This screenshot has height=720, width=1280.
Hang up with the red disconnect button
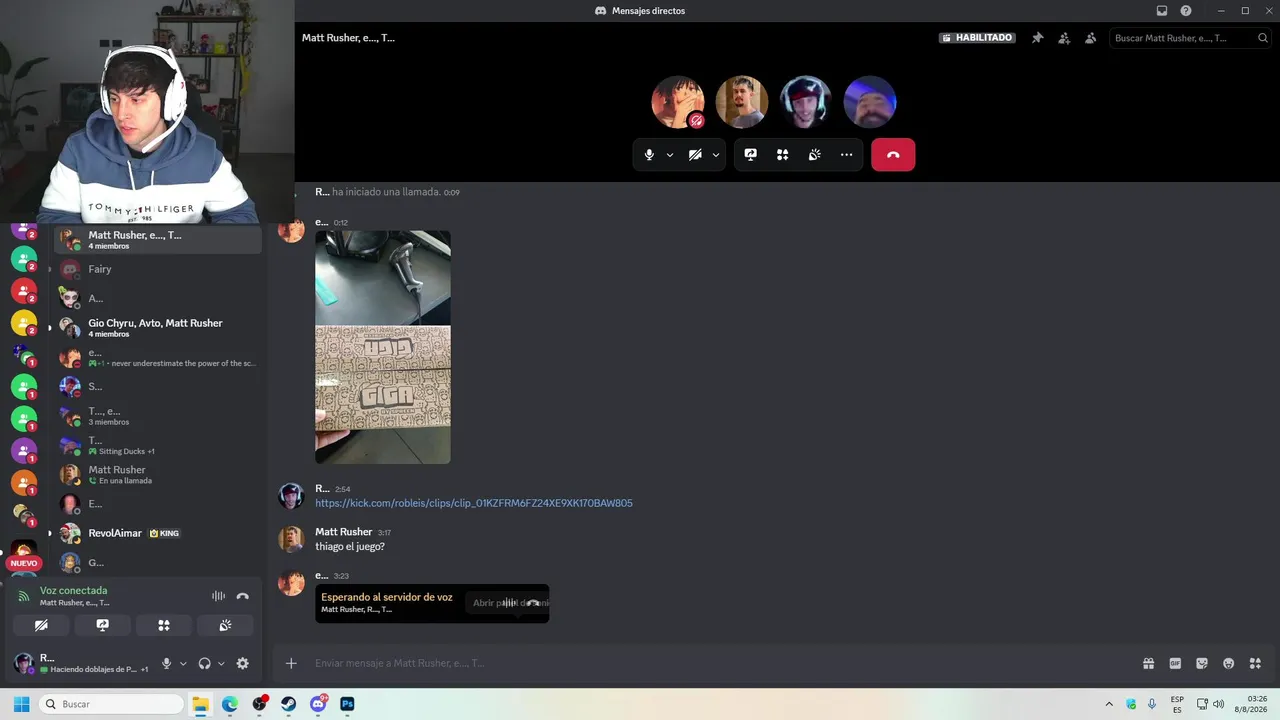coord(893,155)
